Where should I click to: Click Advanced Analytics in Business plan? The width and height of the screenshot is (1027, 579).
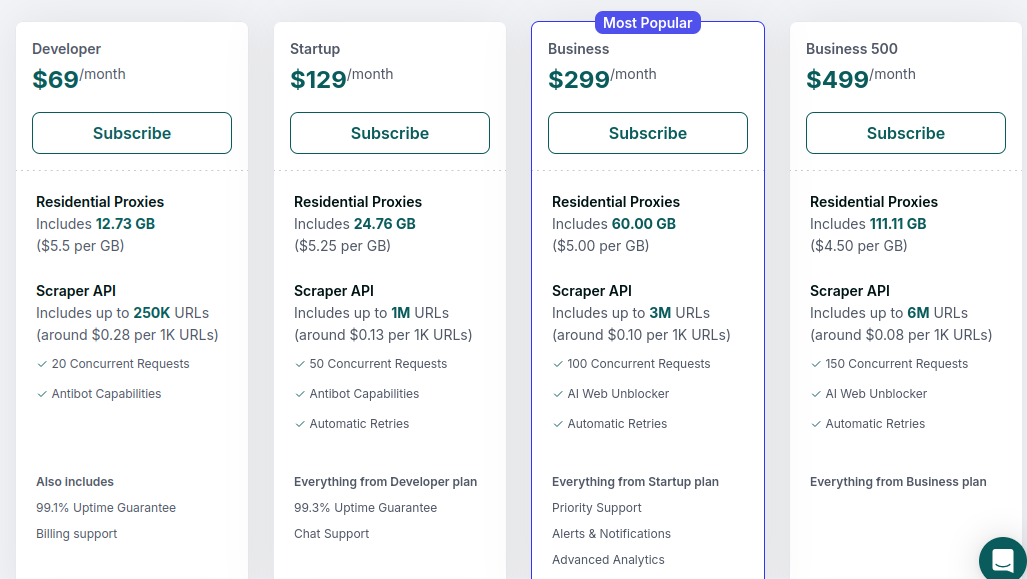click(x=608, y=560)
